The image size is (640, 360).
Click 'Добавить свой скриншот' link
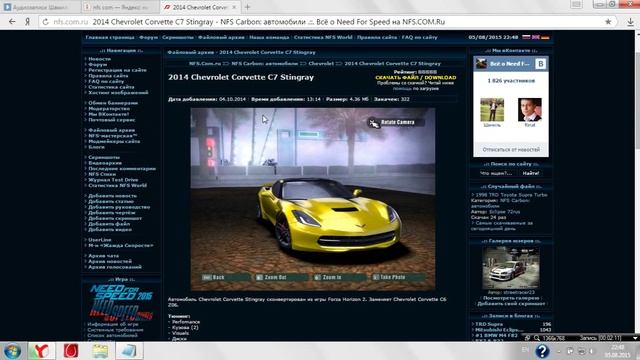(511, 304)
